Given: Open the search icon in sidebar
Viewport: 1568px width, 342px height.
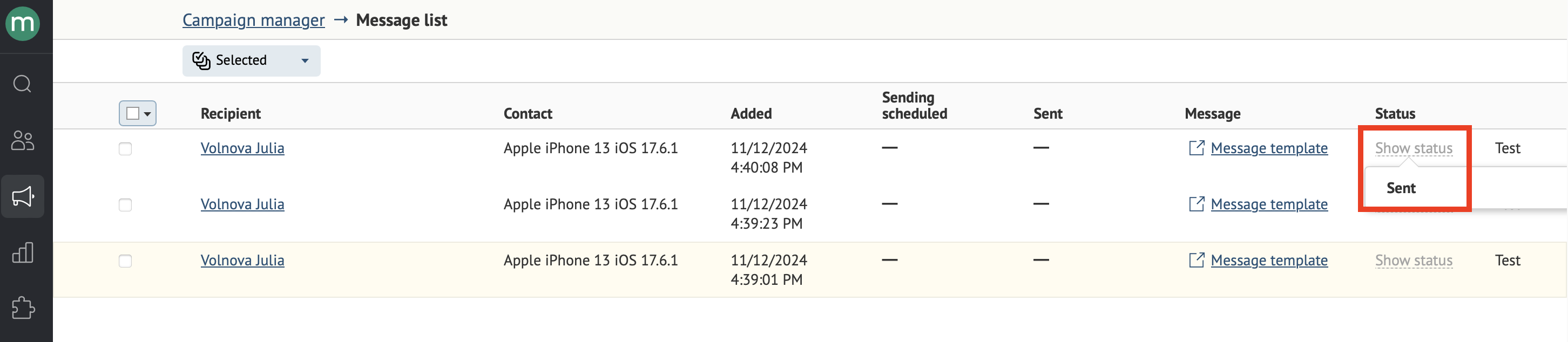Looking at the screenshot, I should point(23,84).
